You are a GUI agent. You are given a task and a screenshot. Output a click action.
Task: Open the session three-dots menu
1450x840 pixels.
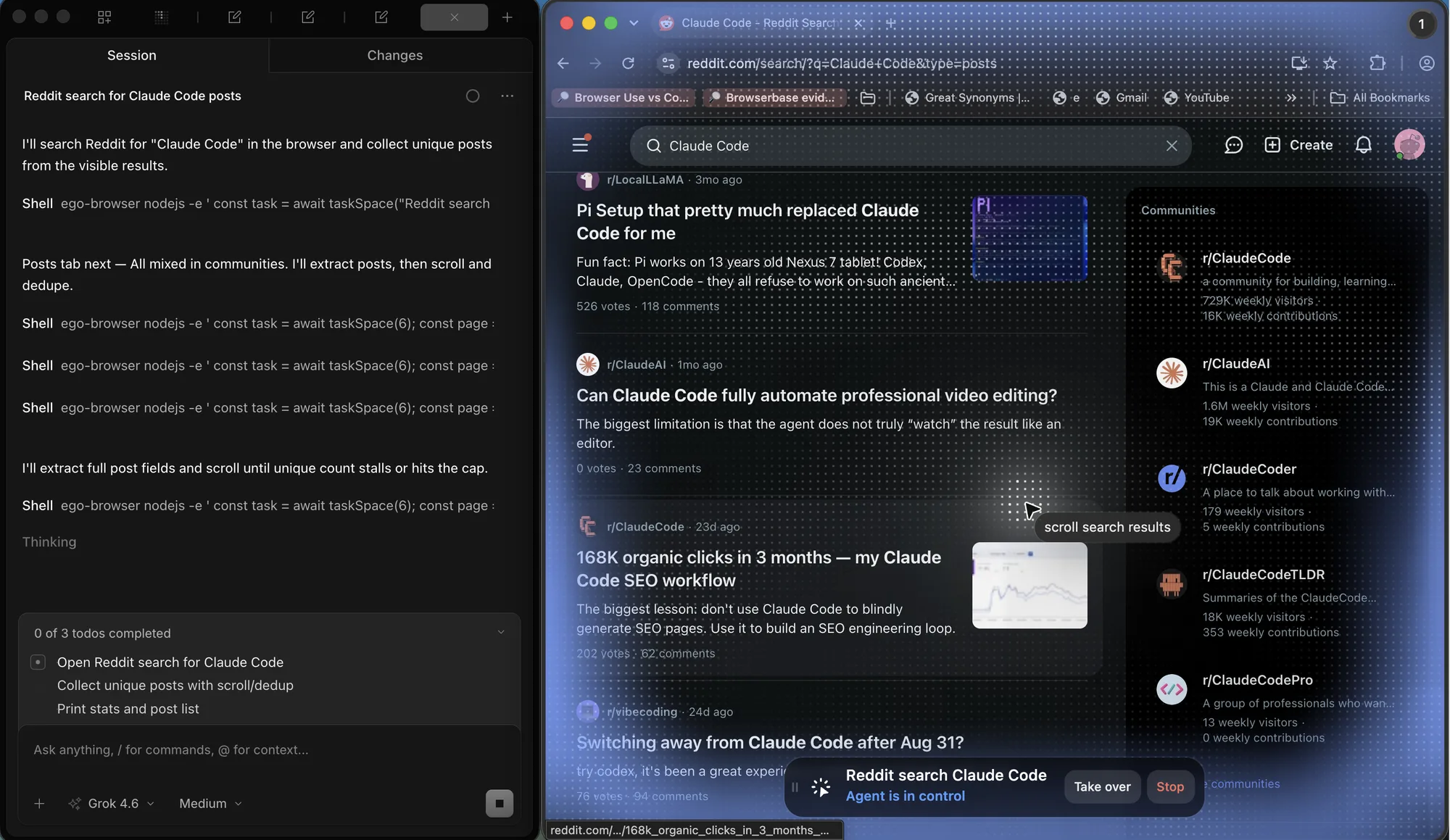pos(507,96)
